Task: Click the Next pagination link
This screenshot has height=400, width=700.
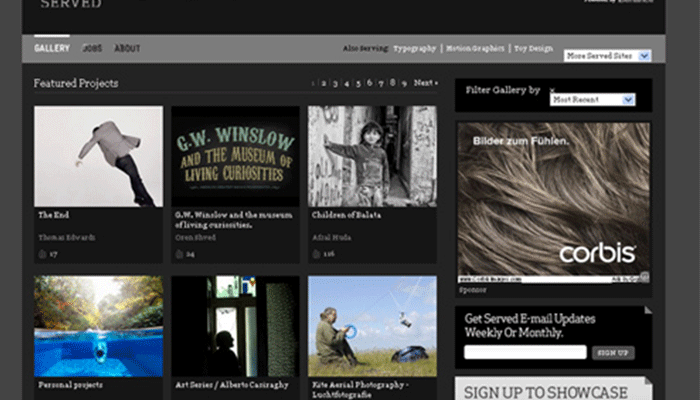Action: click(425, 83)
